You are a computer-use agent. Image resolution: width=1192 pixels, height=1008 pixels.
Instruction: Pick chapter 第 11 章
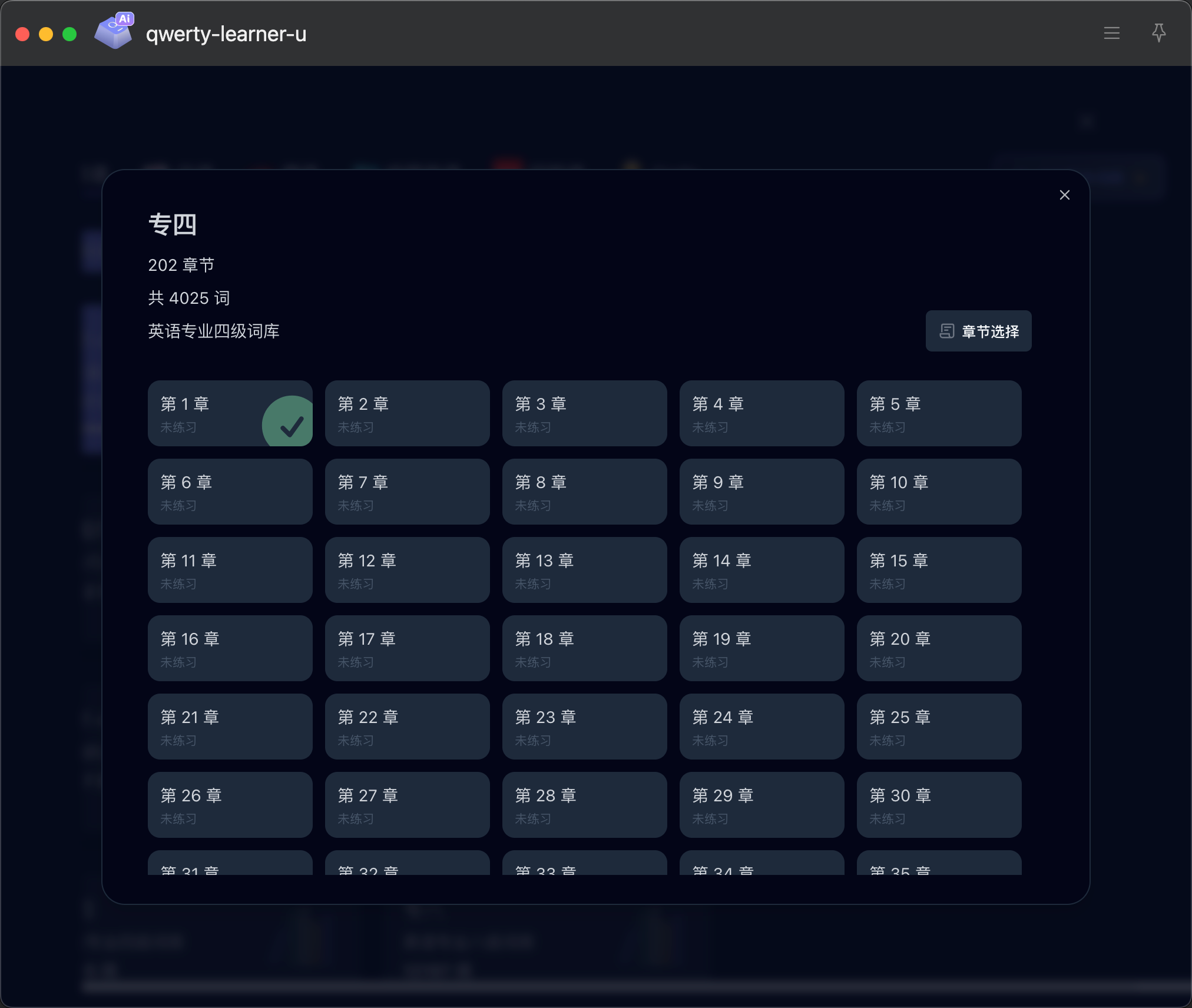(x=230, y=570)
